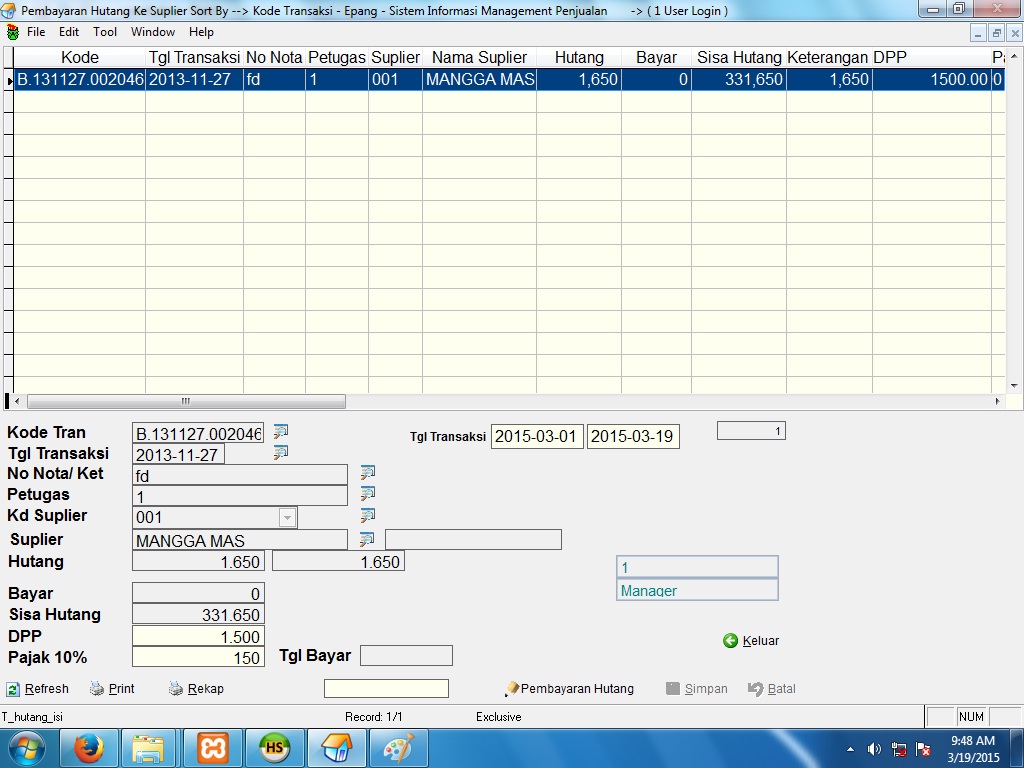This screenshot has height=768, width=1024.
Task: Click the Tgl Transaksi start date field
Action: tap(537, 437)
